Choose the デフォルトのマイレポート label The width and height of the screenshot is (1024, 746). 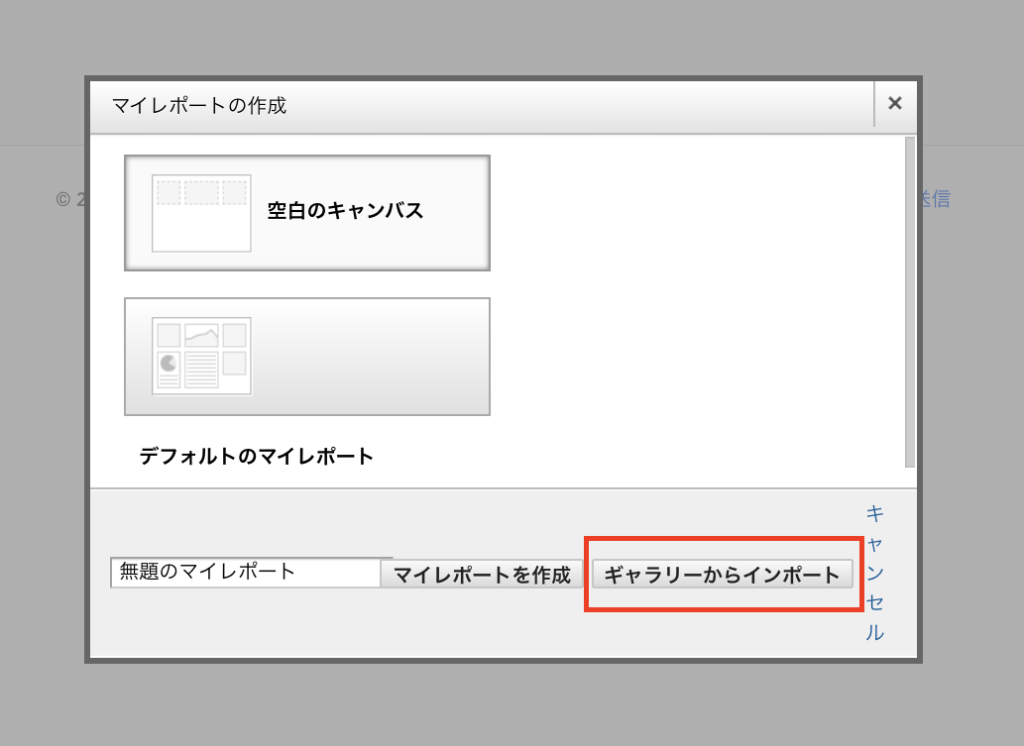[x=256, y=457]
